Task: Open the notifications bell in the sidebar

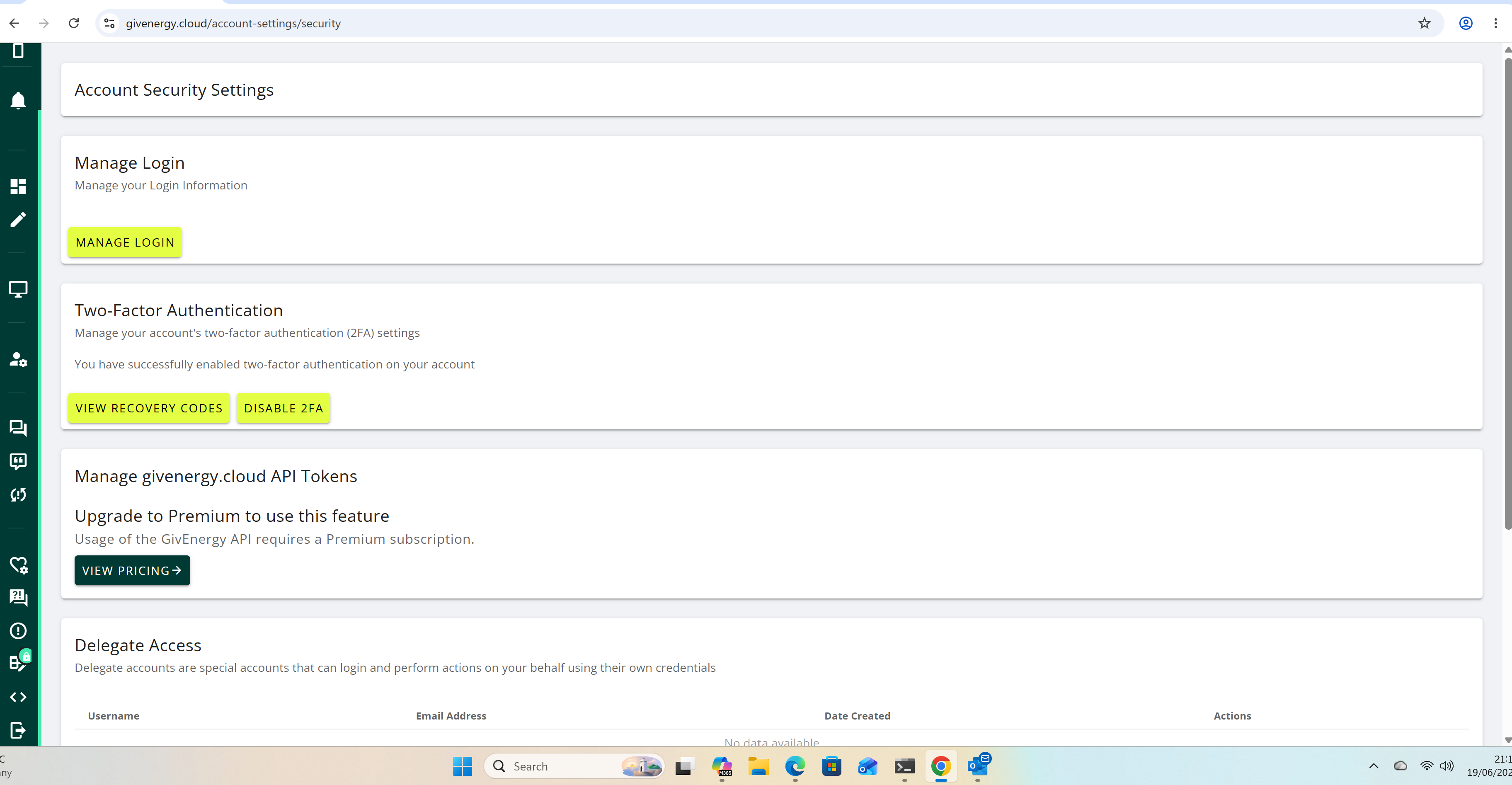Action: (x=18, y=101)
